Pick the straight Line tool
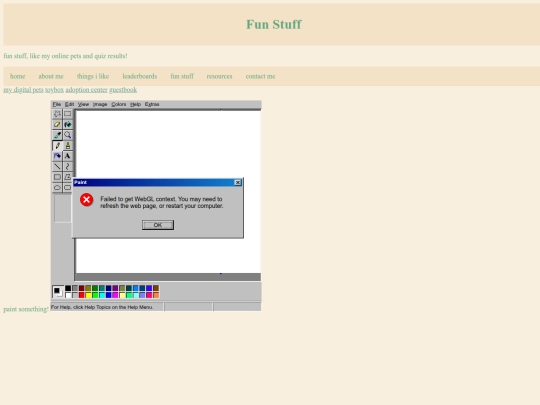The image size is (540, 405). coord(57,167)
